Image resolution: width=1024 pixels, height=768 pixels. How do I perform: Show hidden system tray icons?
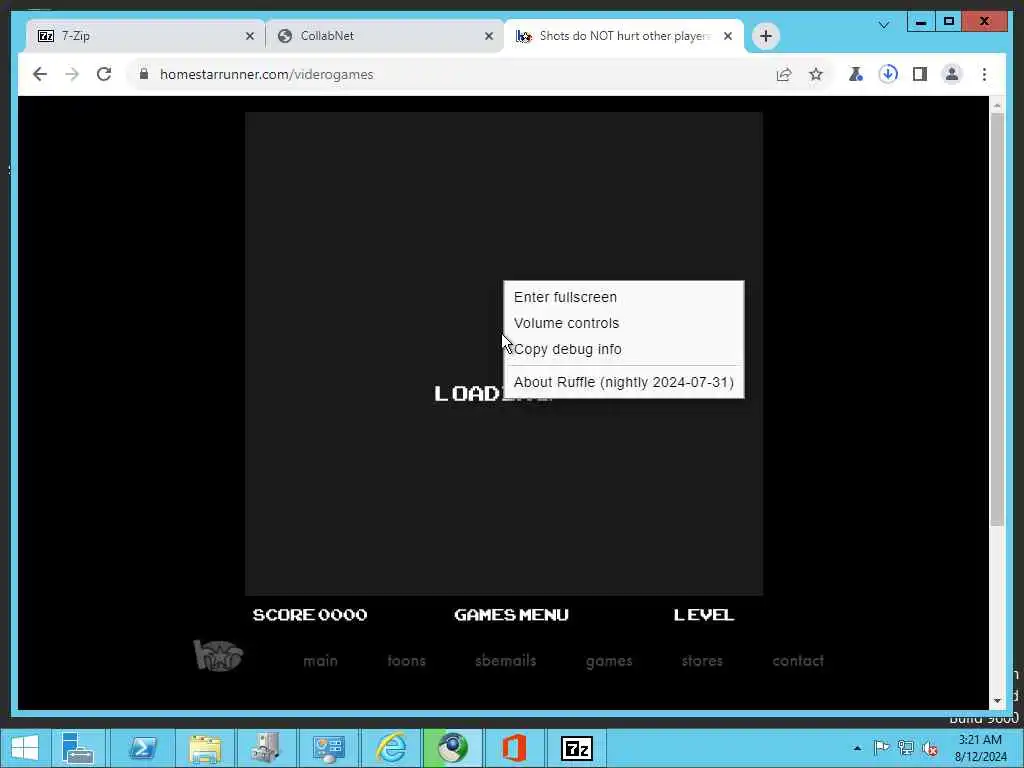tap(857, 748)
